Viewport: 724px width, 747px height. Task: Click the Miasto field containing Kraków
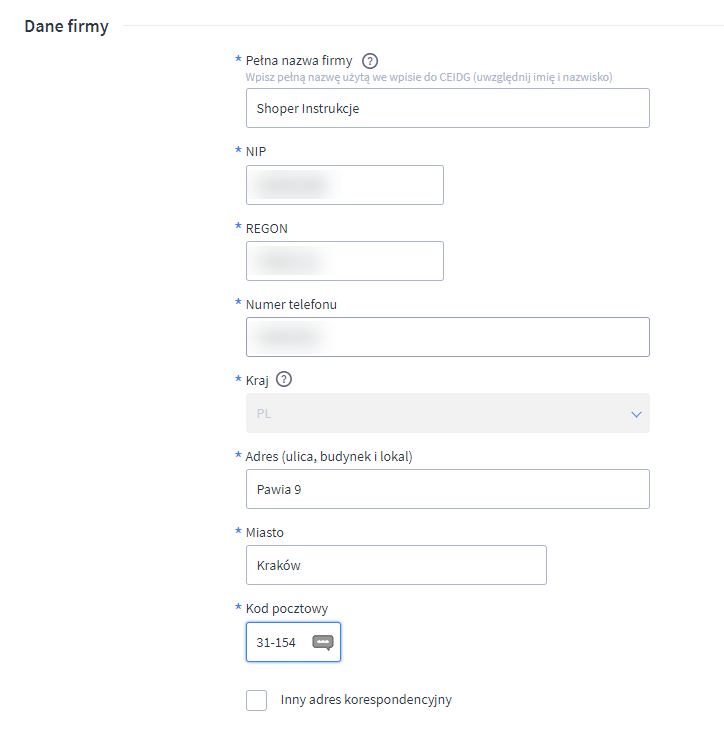[x=396, y=565]
